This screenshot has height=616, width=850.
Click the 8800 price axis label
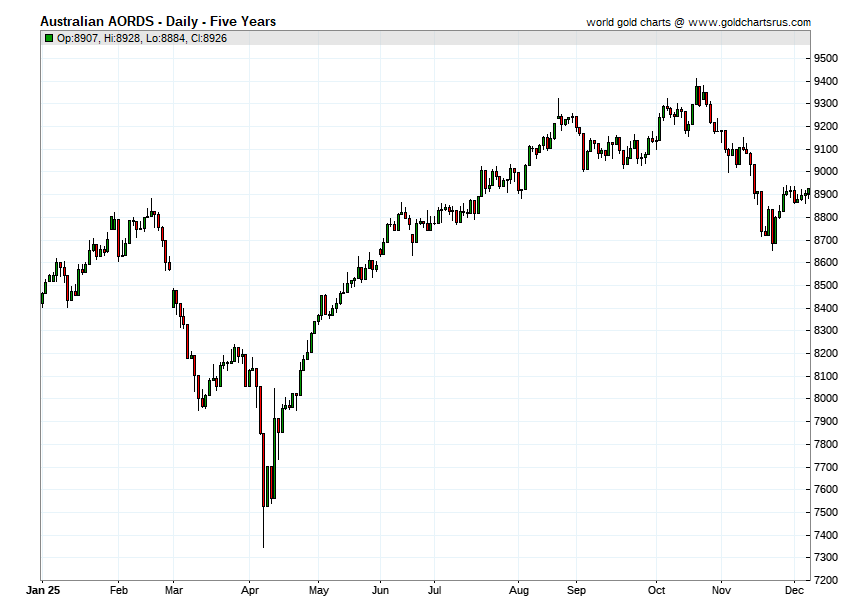[x=826, y=217]
